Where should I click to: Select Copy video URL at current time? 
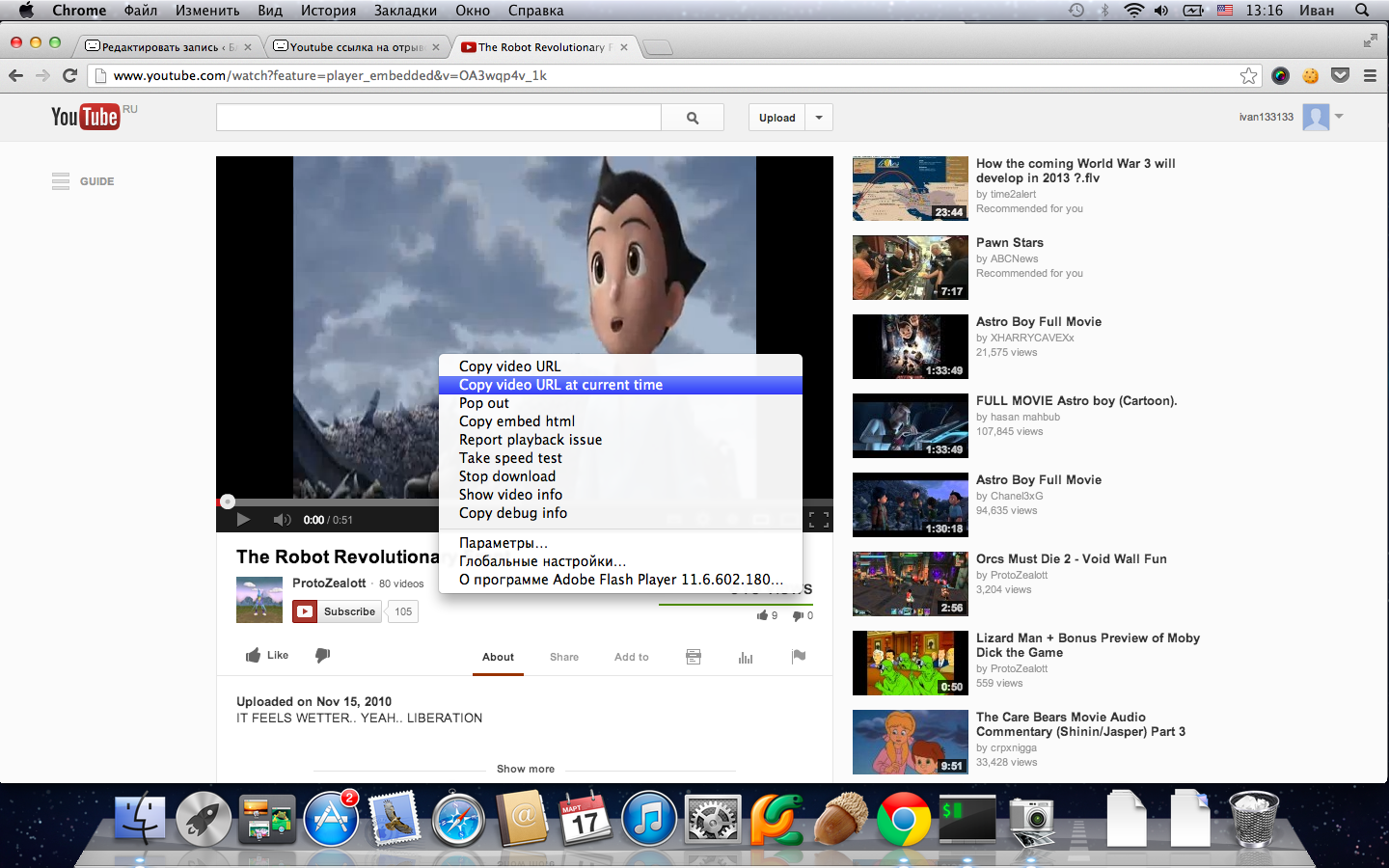[x=560, y=385]
